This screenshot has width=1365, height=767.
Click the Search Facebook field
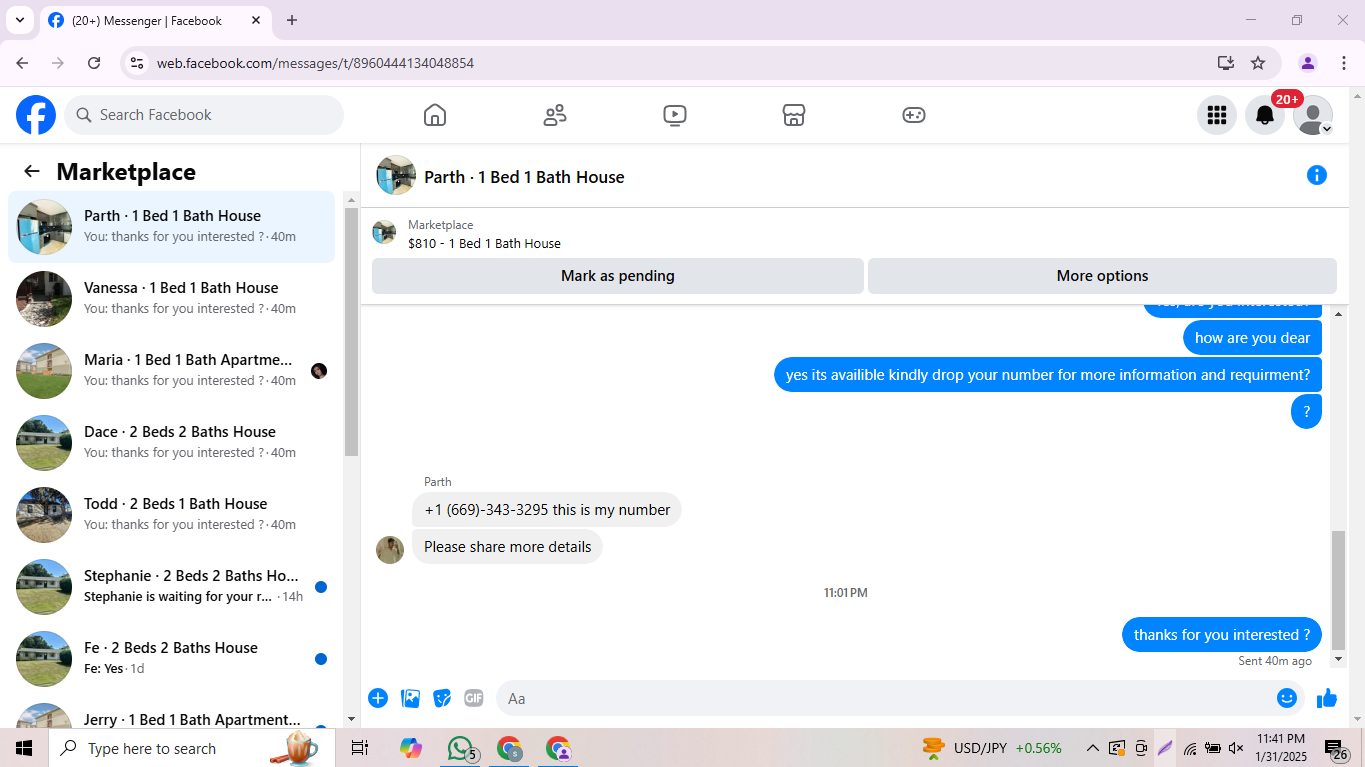coord(204,115)
